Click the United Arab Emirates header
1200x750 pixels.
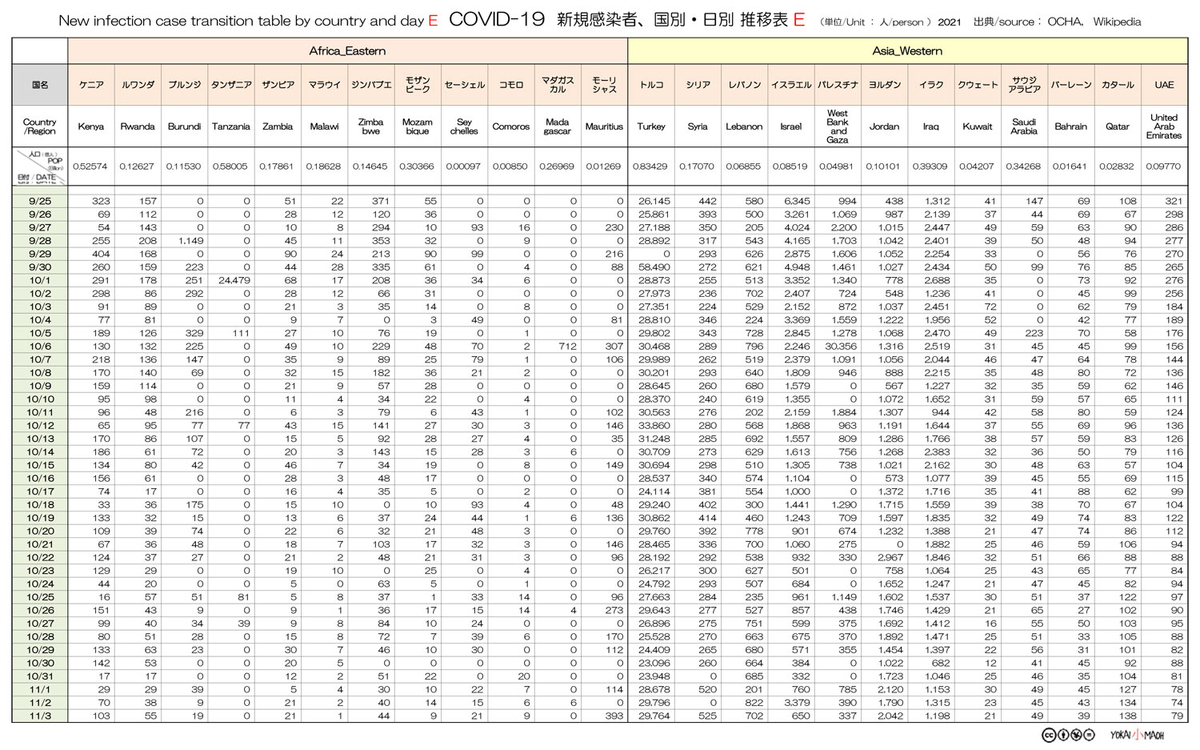(1164, 127)
